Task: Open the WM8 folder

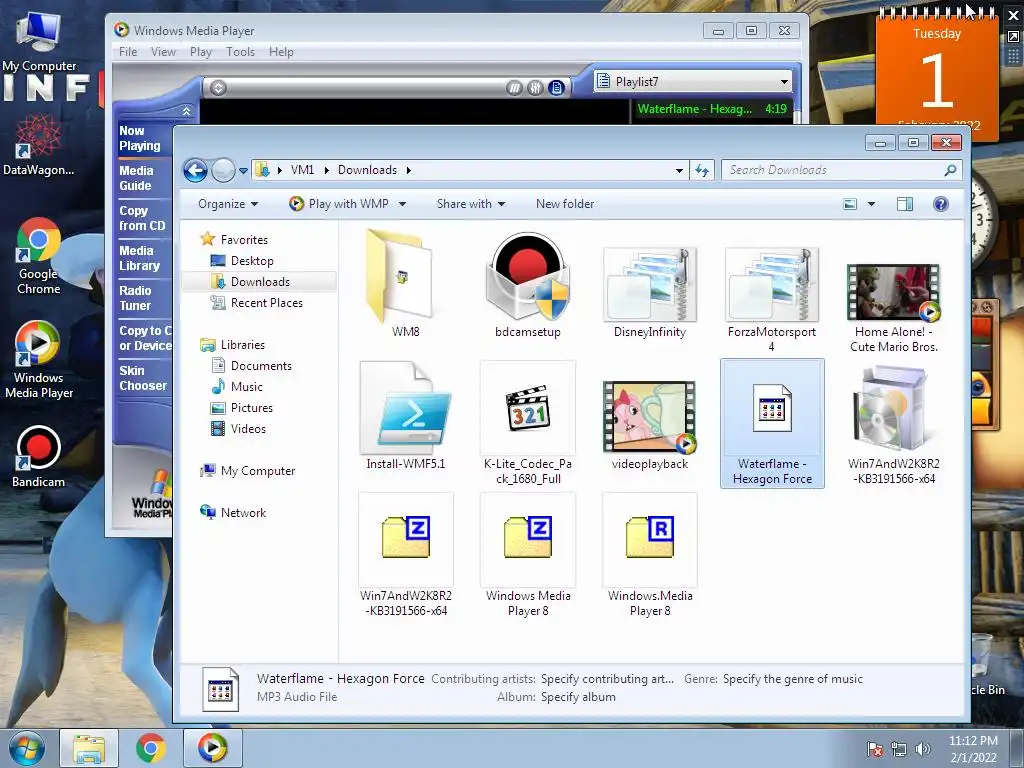Action: click(405, 285)
